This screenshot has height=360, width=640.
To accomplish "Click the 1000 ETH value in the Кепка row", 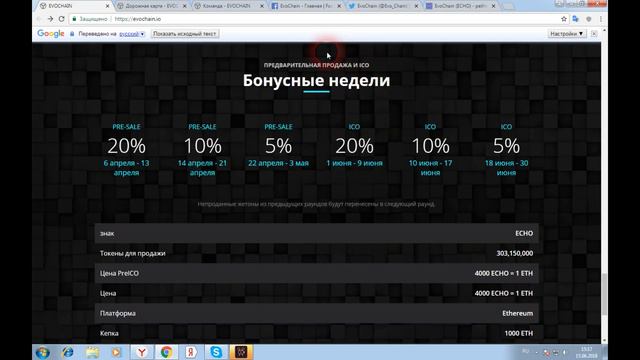I will point(519,333).
